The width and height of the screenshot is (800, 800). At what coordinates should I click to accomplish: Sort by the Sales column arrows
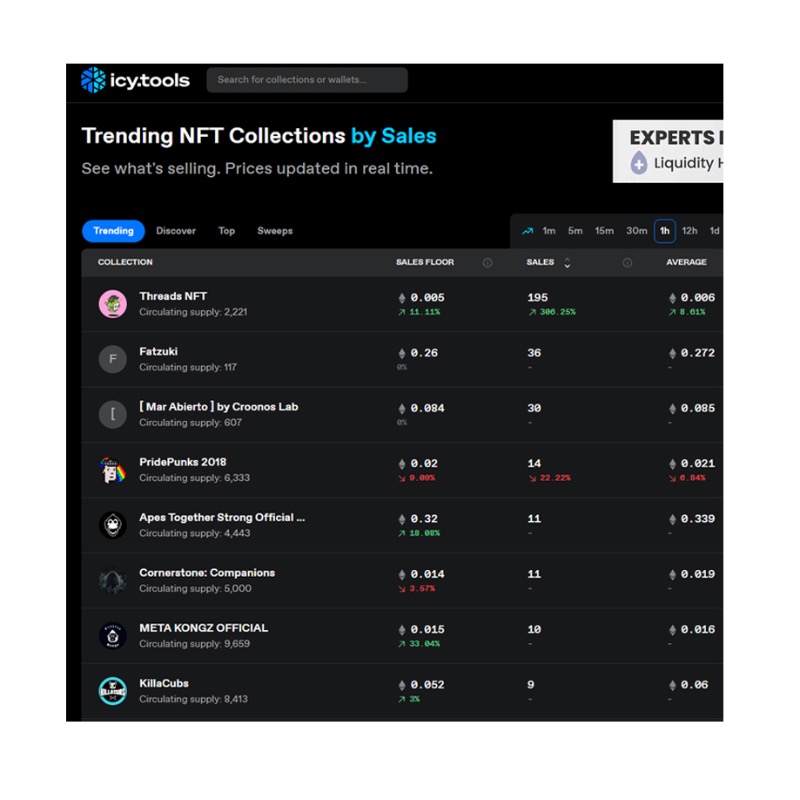pyautogui.click(x=567, y=262)
